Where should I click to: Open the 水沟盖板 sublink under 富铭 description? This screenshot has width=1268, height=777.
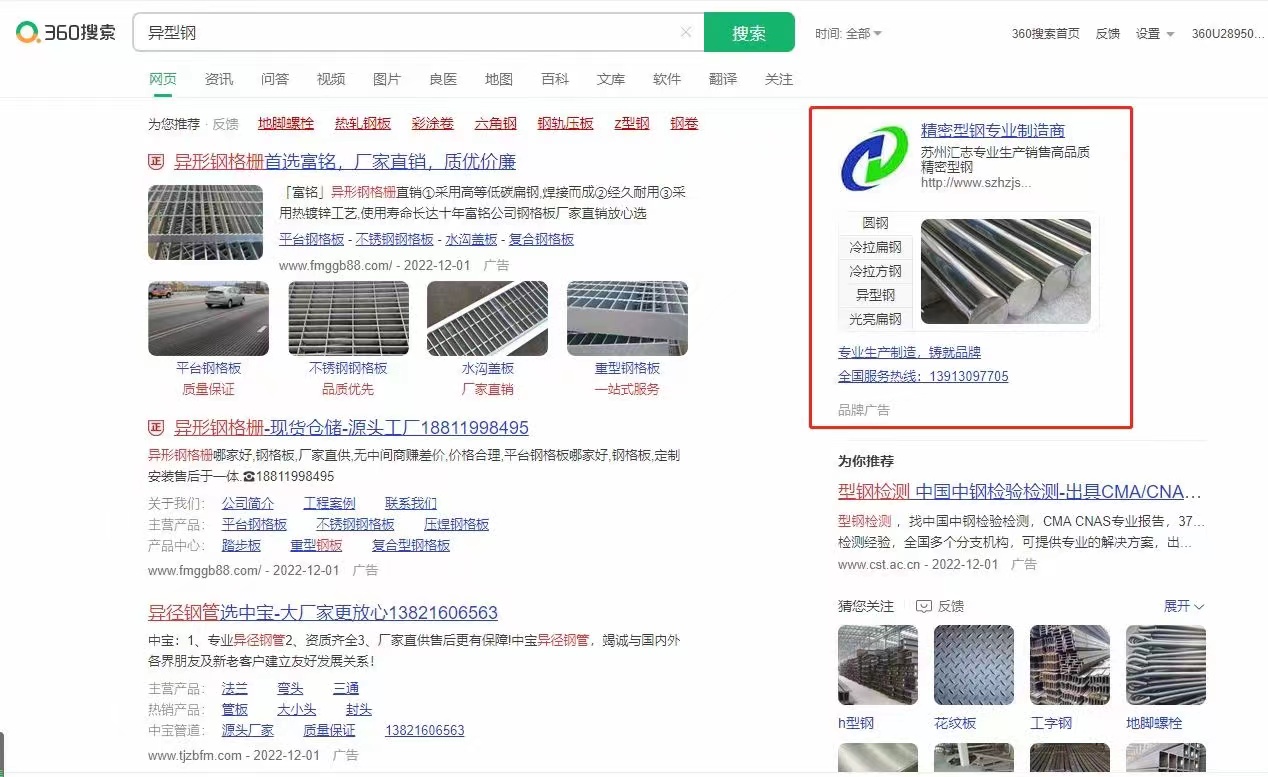pos(471,239)
